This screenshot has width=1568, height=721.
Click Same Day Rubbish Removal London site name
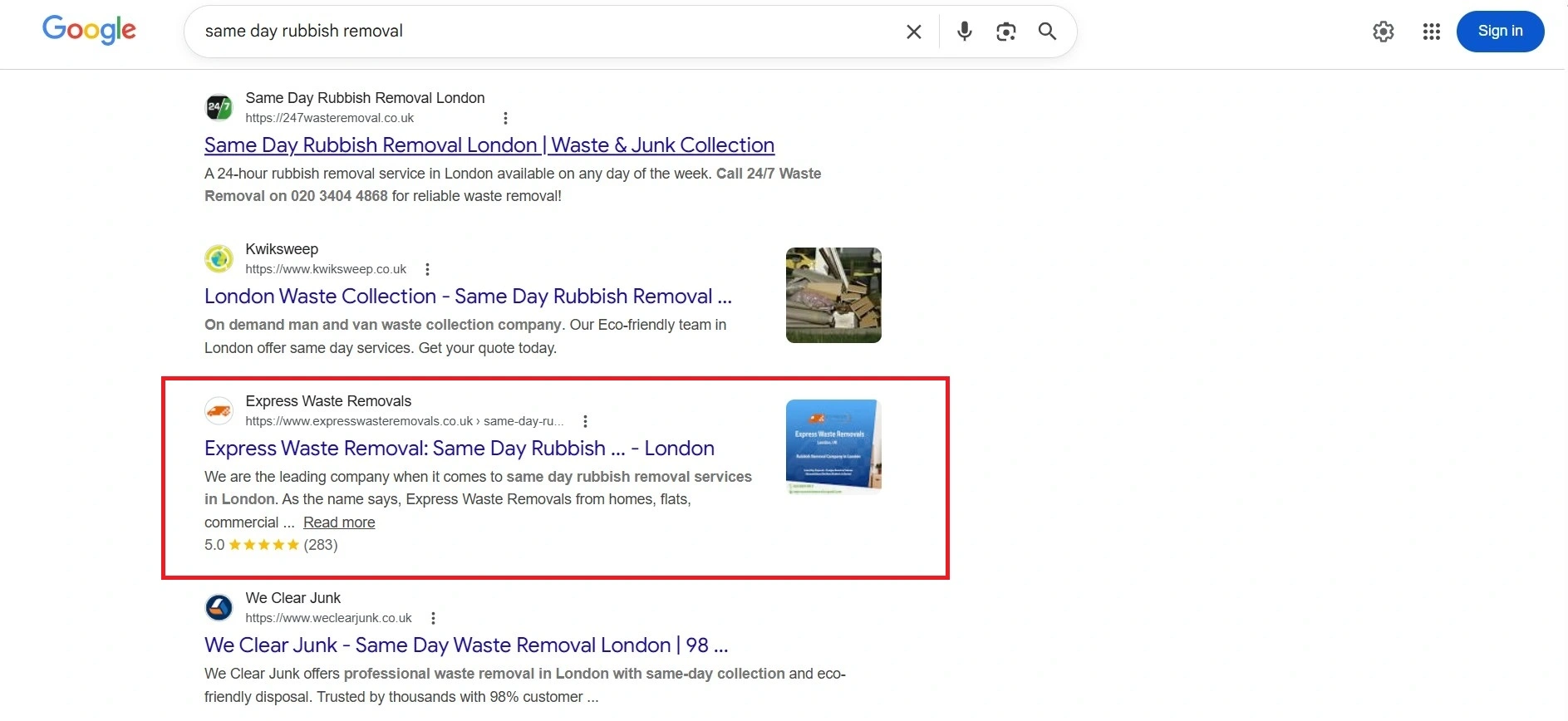365,98
